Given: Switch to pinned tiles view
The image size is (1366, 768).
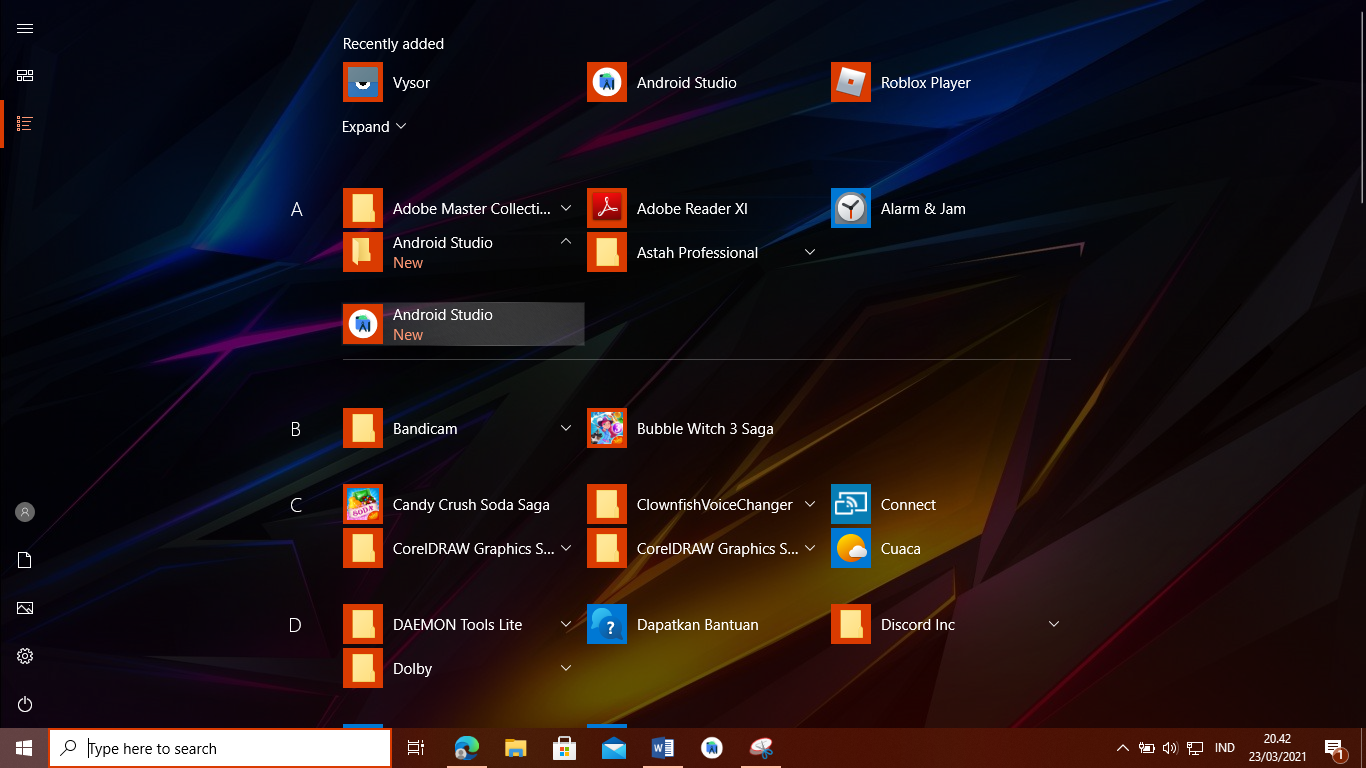Looking at the screenshot, I should (x=25, y=76).
